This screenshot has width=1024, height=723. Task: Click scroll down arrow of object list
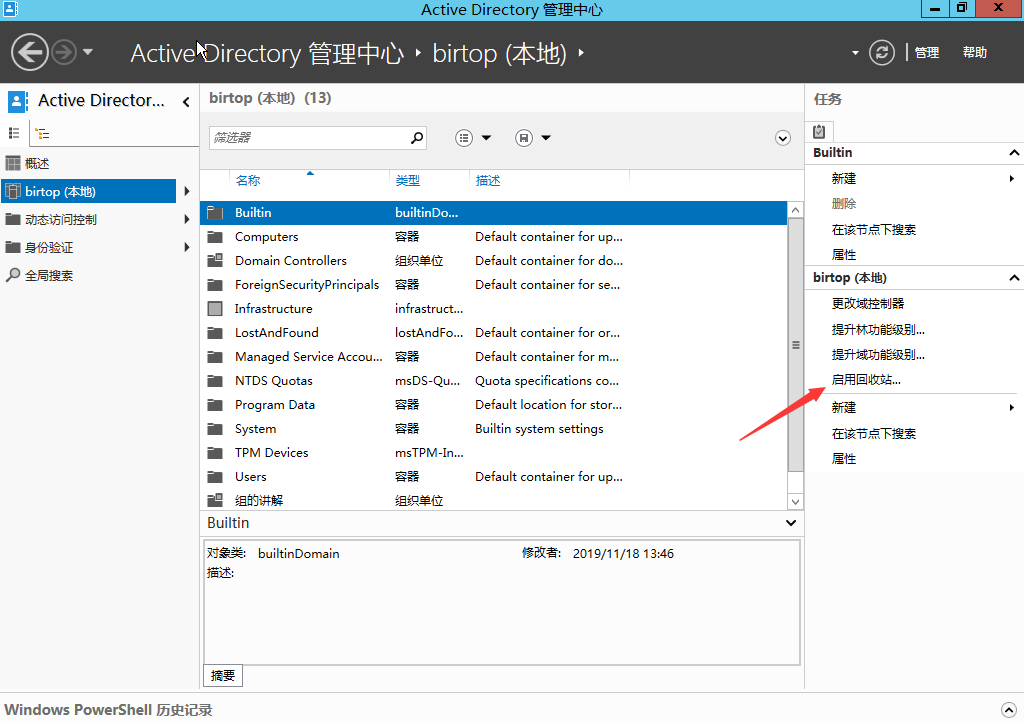[795, 502]
